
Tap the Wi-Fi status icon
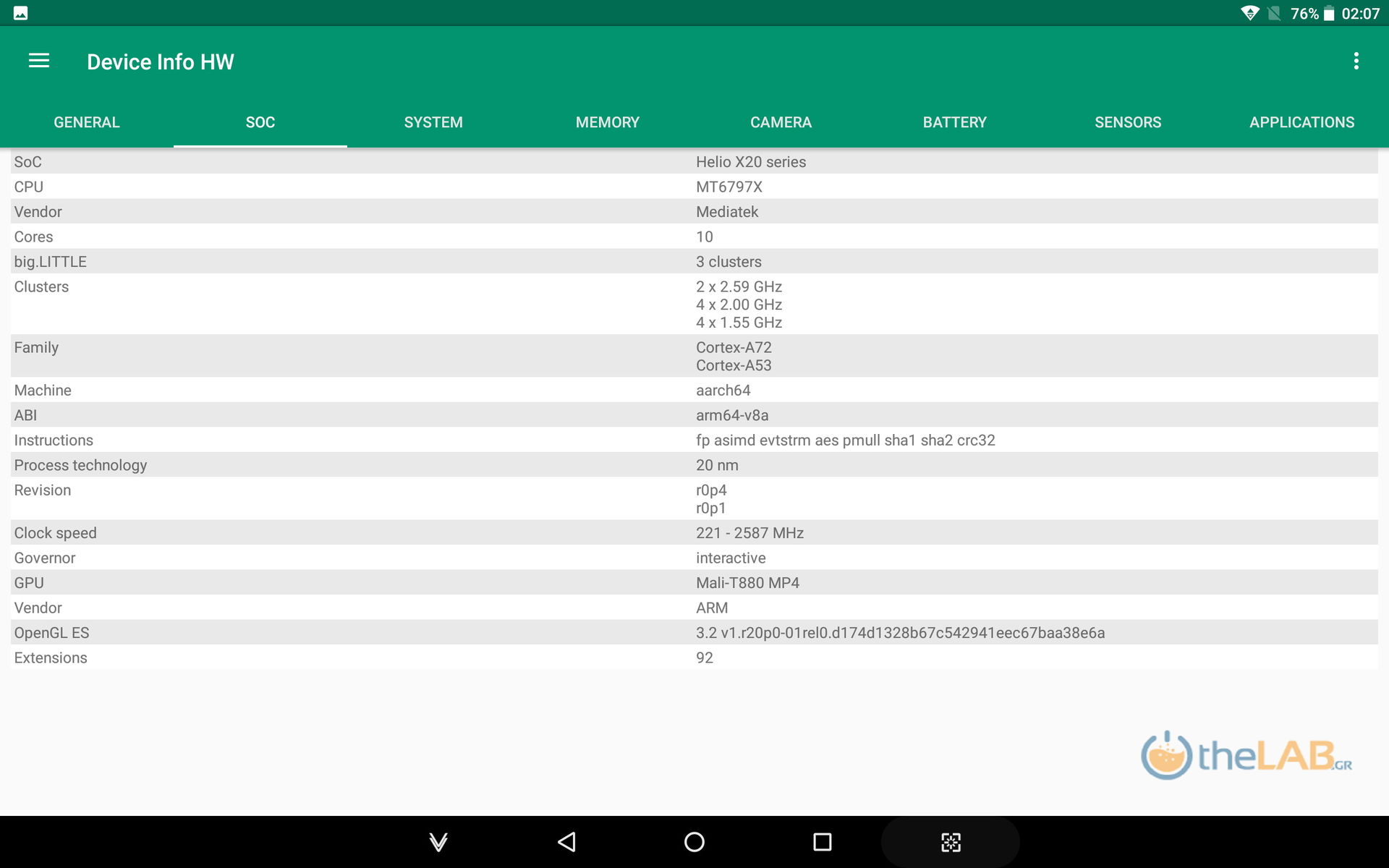tap(1249, 13)
